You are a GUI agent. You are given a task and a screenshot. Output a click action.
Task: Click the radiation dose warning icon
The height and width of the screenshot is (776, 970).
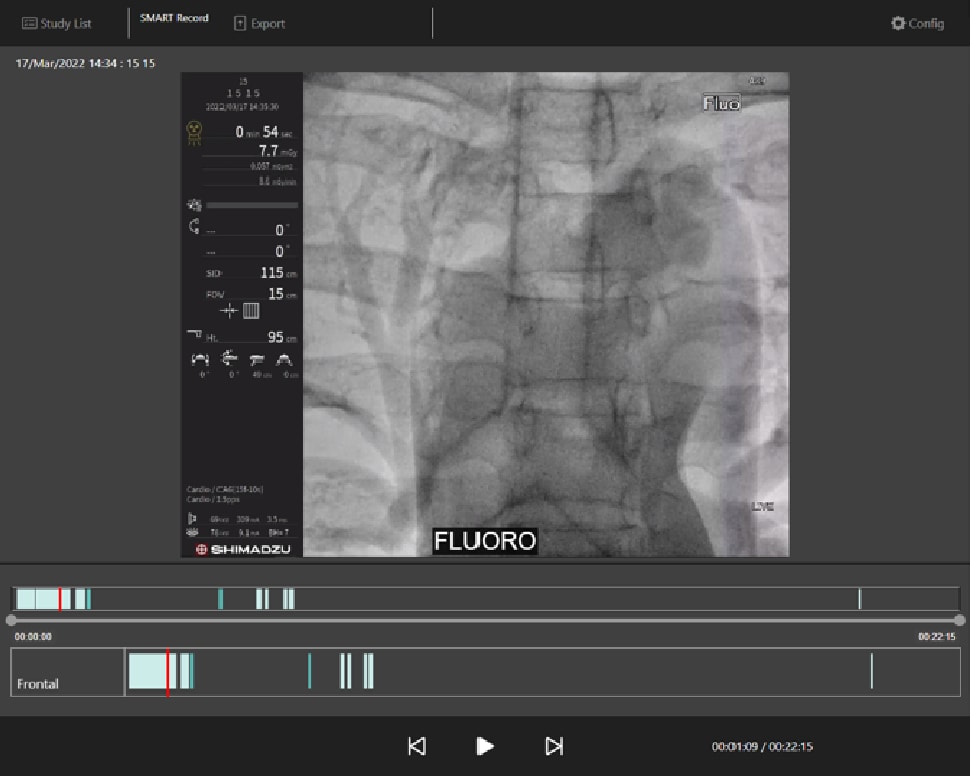194,132
